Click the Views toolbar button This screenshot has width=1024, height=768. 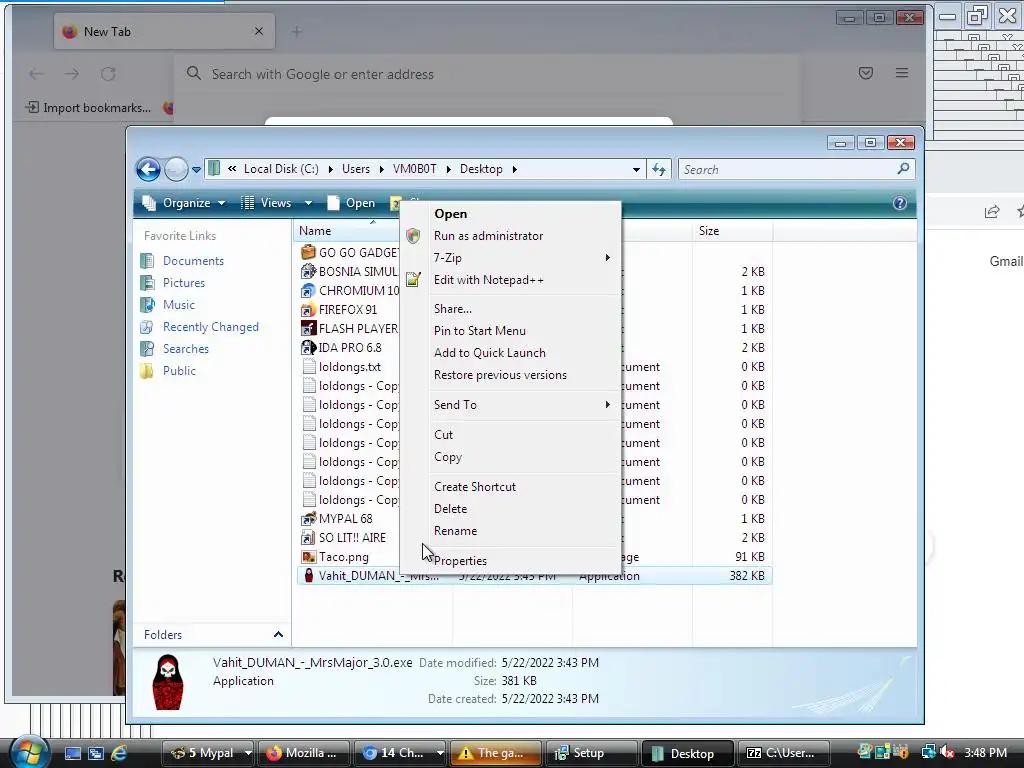[x=266, y=203]
